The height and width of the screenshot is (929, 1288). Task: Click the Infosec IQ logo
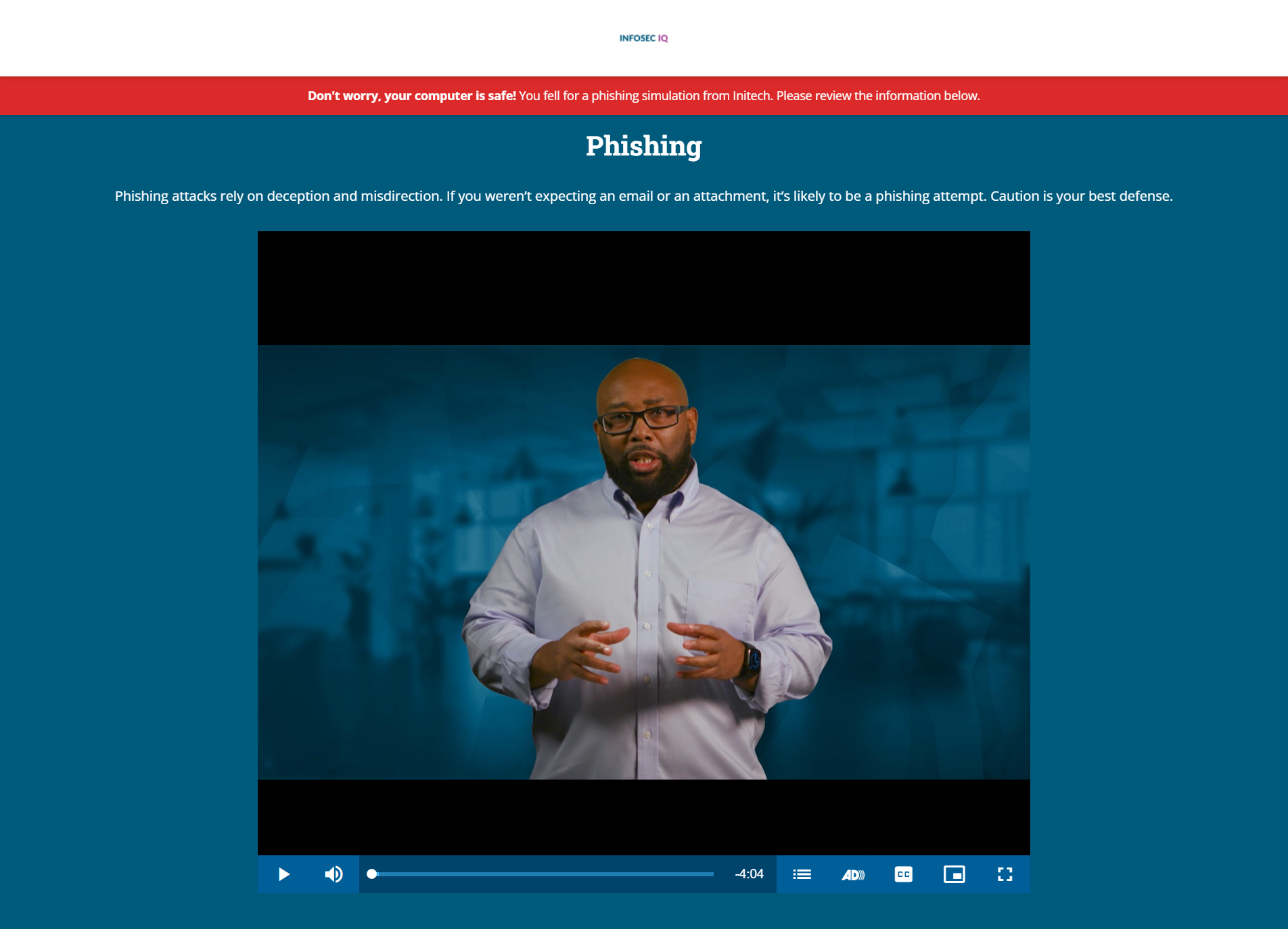643,38
